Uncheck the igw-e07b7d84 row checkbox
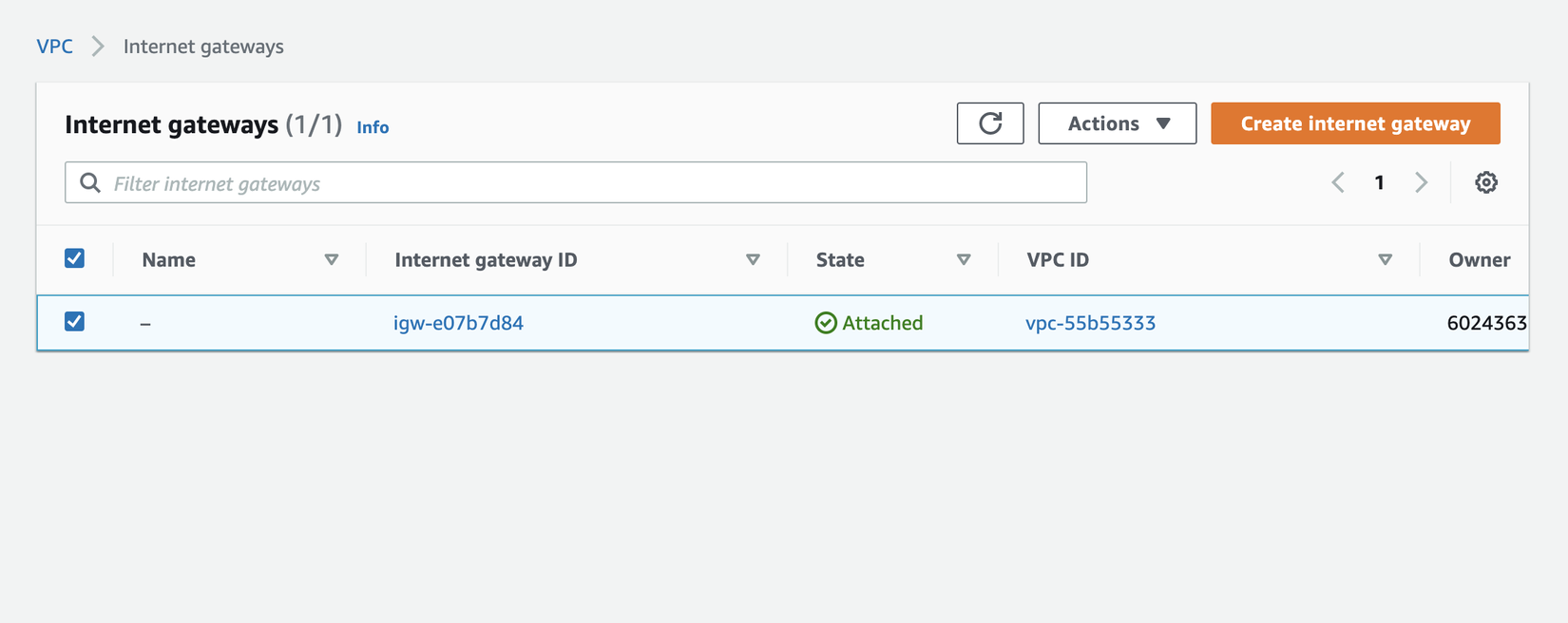 coord(75,322)
